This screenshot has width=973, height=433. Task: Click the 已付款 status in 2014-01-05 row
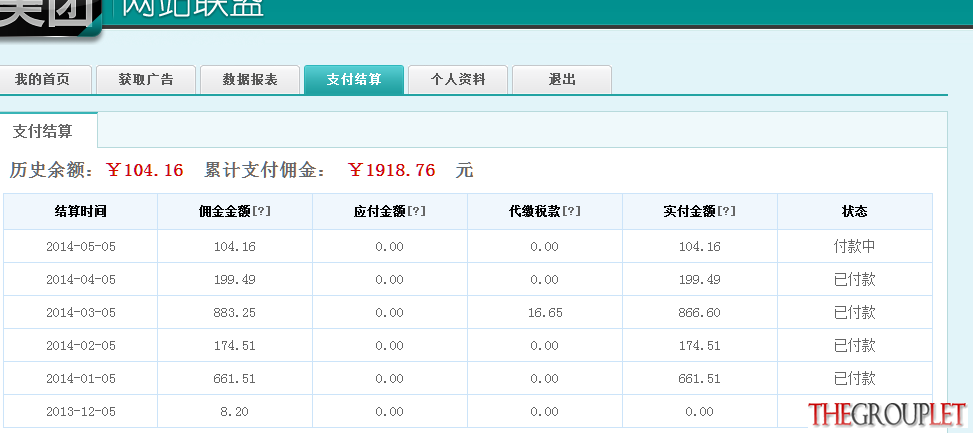pos(854,378)
